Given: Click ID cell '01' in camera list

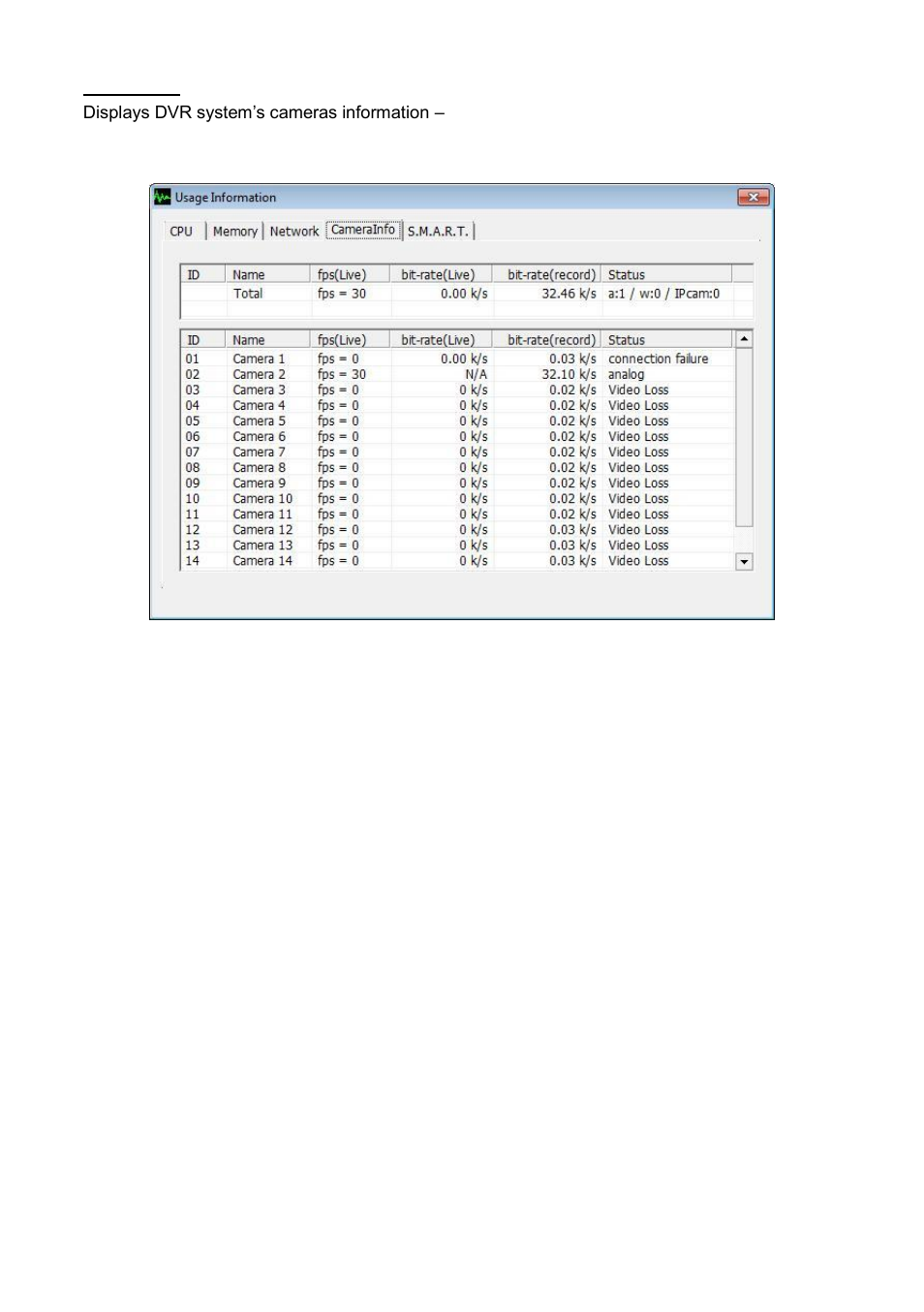Looking at the screenshot, I should pyautogui.click(x=193, y=359).
